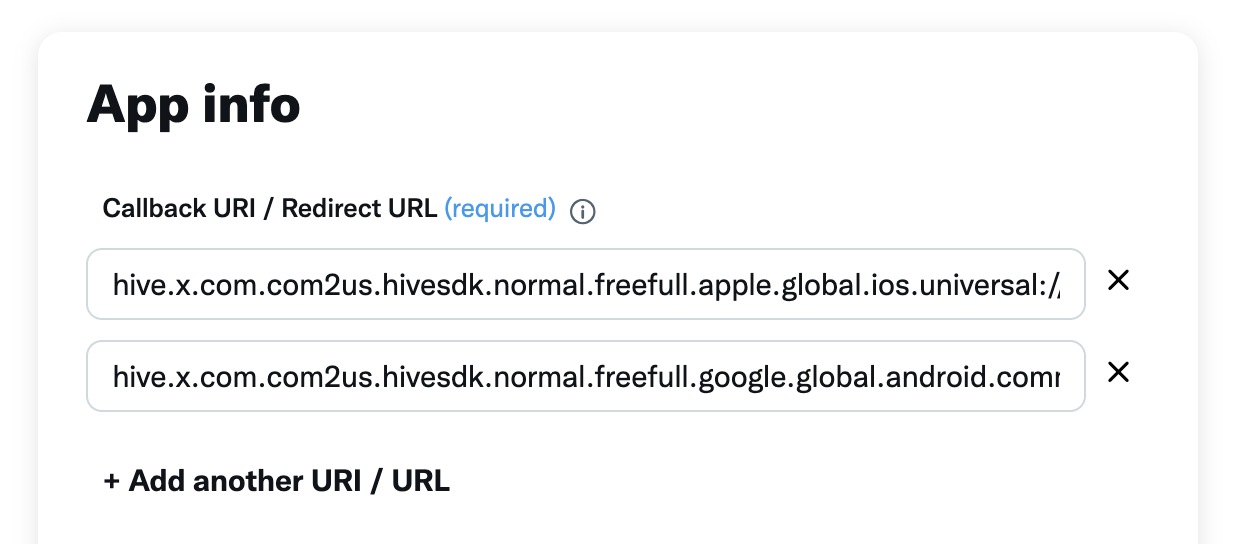Select the first Callback URI text box
The width and height of the screenshot is (1238, 544).
coord(585,284)
